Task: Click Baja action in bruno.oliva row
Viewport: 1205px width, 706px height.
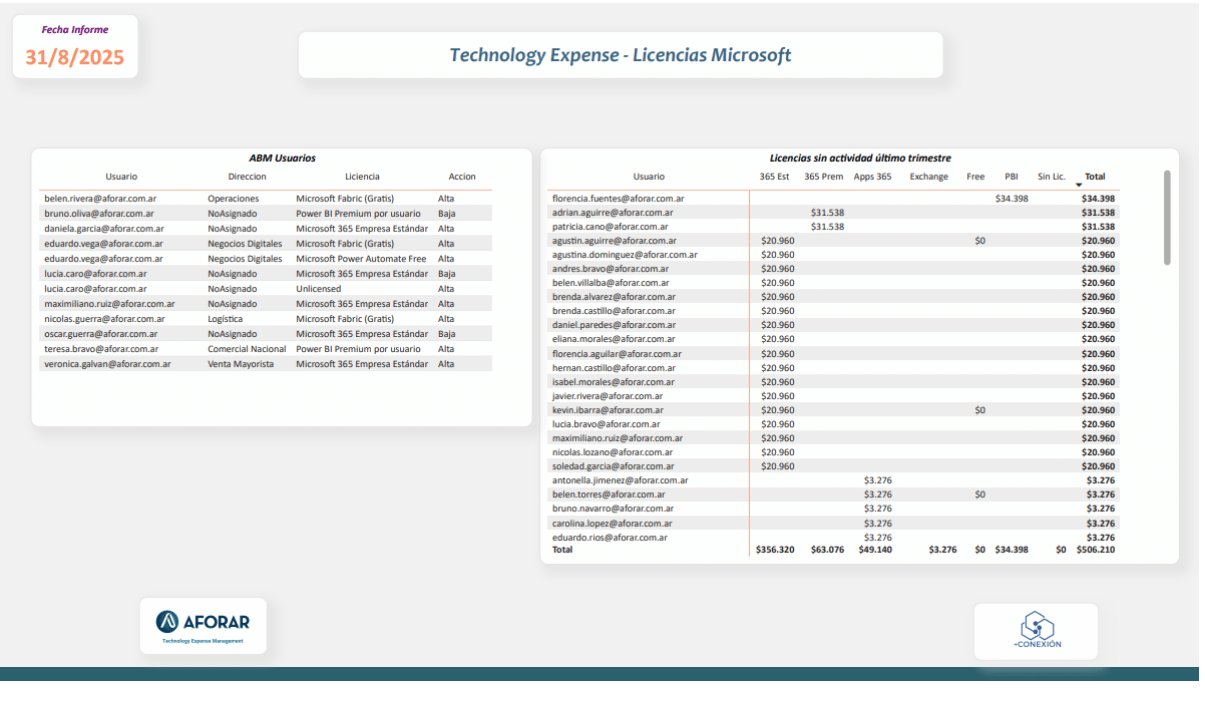Action: point(446,213)
